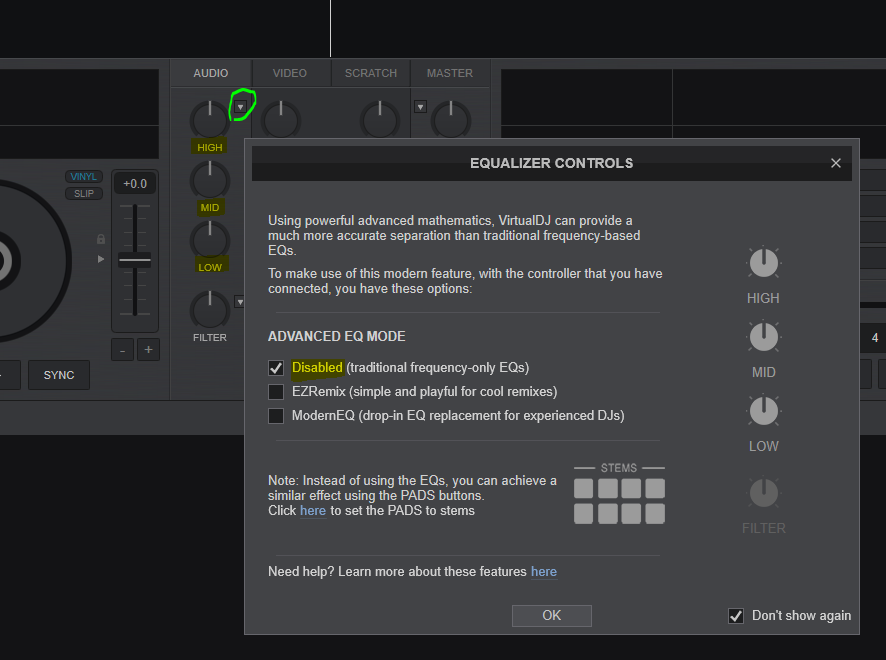Click the pitch minus button

coord(123,350)
